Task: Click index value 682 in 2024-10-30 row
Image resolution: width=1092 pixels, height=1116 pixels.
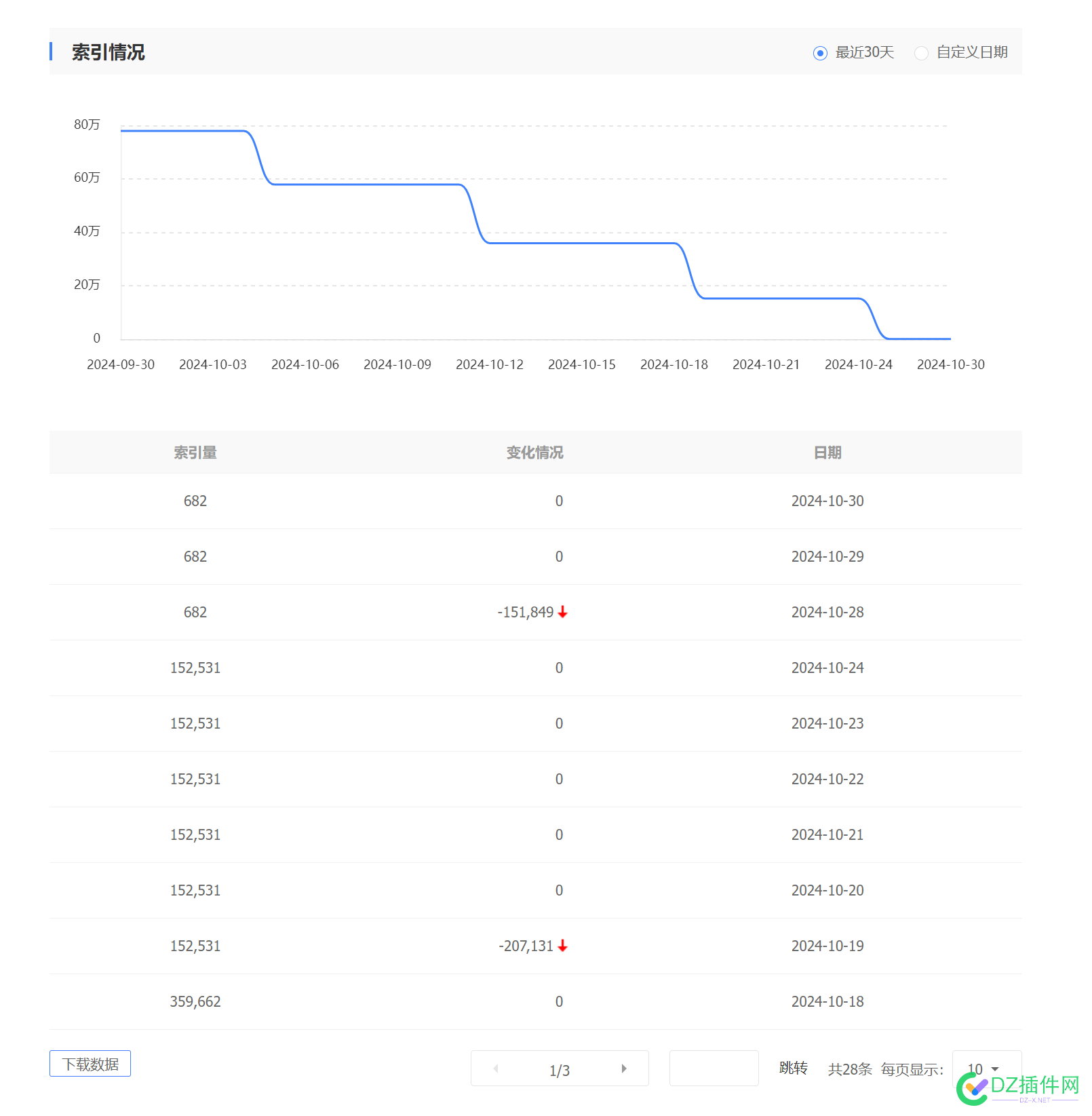Action: pyautogui.click(x=195, y=501)
